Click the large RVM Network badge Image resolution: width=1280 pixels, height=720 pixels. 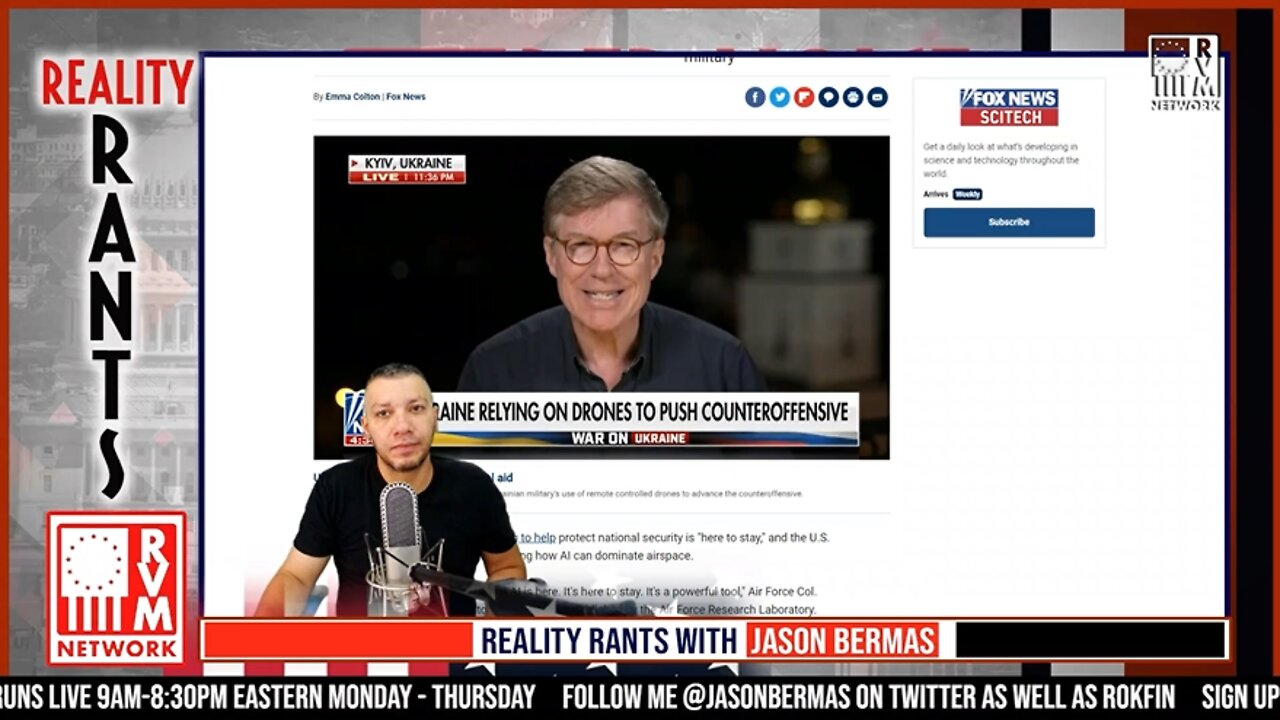pos(116,588)
